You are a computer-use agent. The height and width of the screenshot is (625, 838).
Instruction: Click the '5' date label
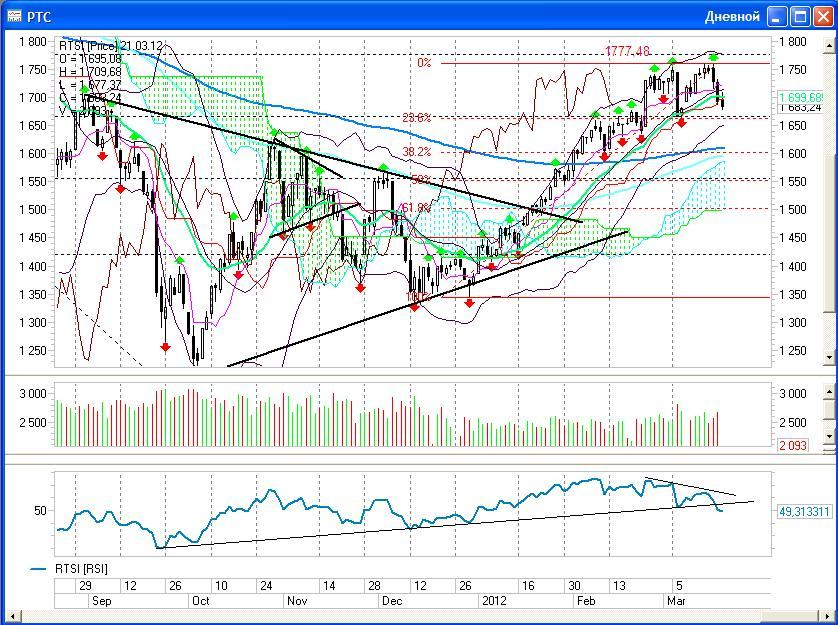pyautogui.click(x=679, y=586)
